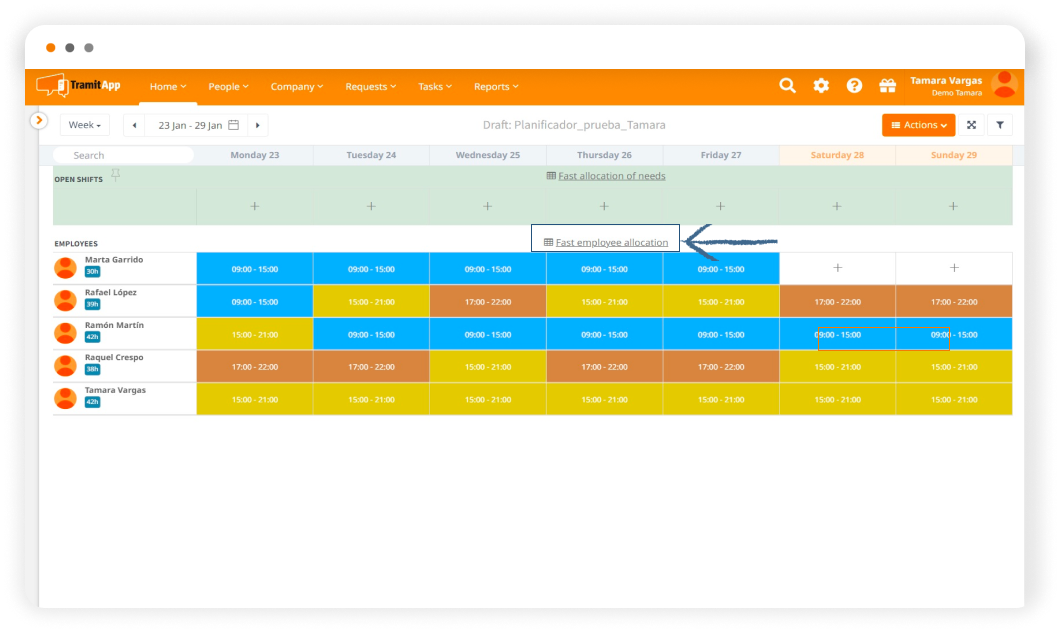Click Tamara Vargas's avatar photo
Screen dimensions: 1061x633
pos(1003,86)
